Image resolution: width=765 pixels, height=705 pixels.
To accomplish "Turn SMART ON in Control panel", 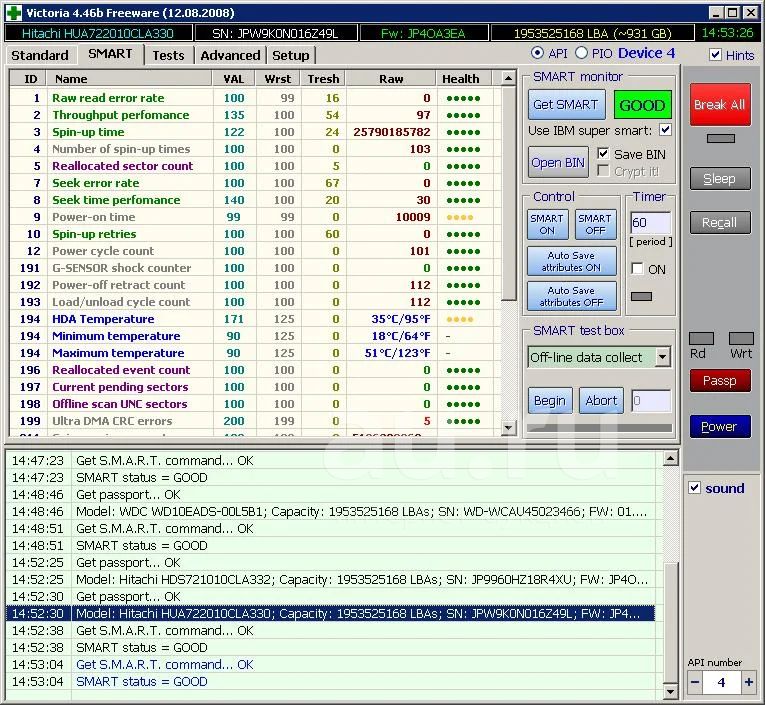I will tap(547, 224).
